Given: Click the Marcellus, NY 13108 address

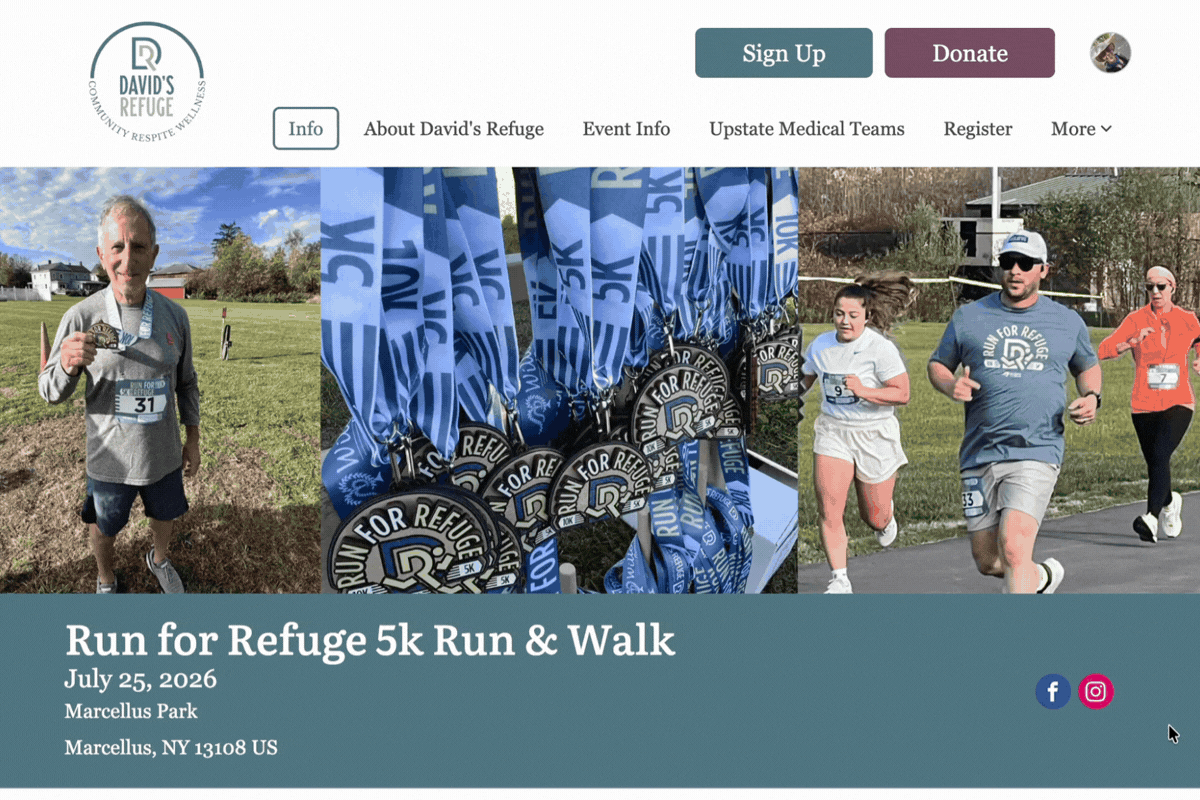Looking at the screenshot, I should click(x=171, y=748).
